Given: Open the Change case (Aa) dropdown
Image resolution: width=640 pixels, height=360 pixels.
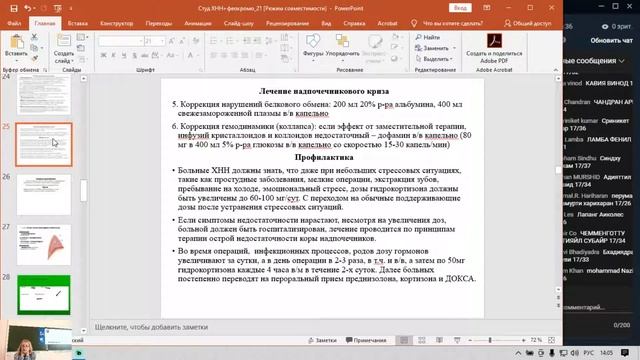Looking at the screenshot, I should (x=171, y=55).
